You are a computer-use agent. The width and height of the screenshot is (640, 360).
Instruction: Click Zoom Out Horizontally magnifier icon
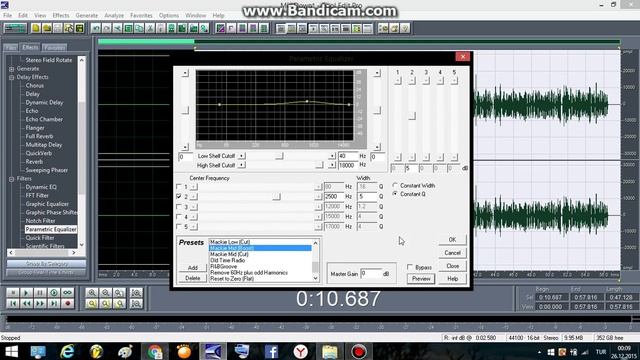tap(106, 293)
